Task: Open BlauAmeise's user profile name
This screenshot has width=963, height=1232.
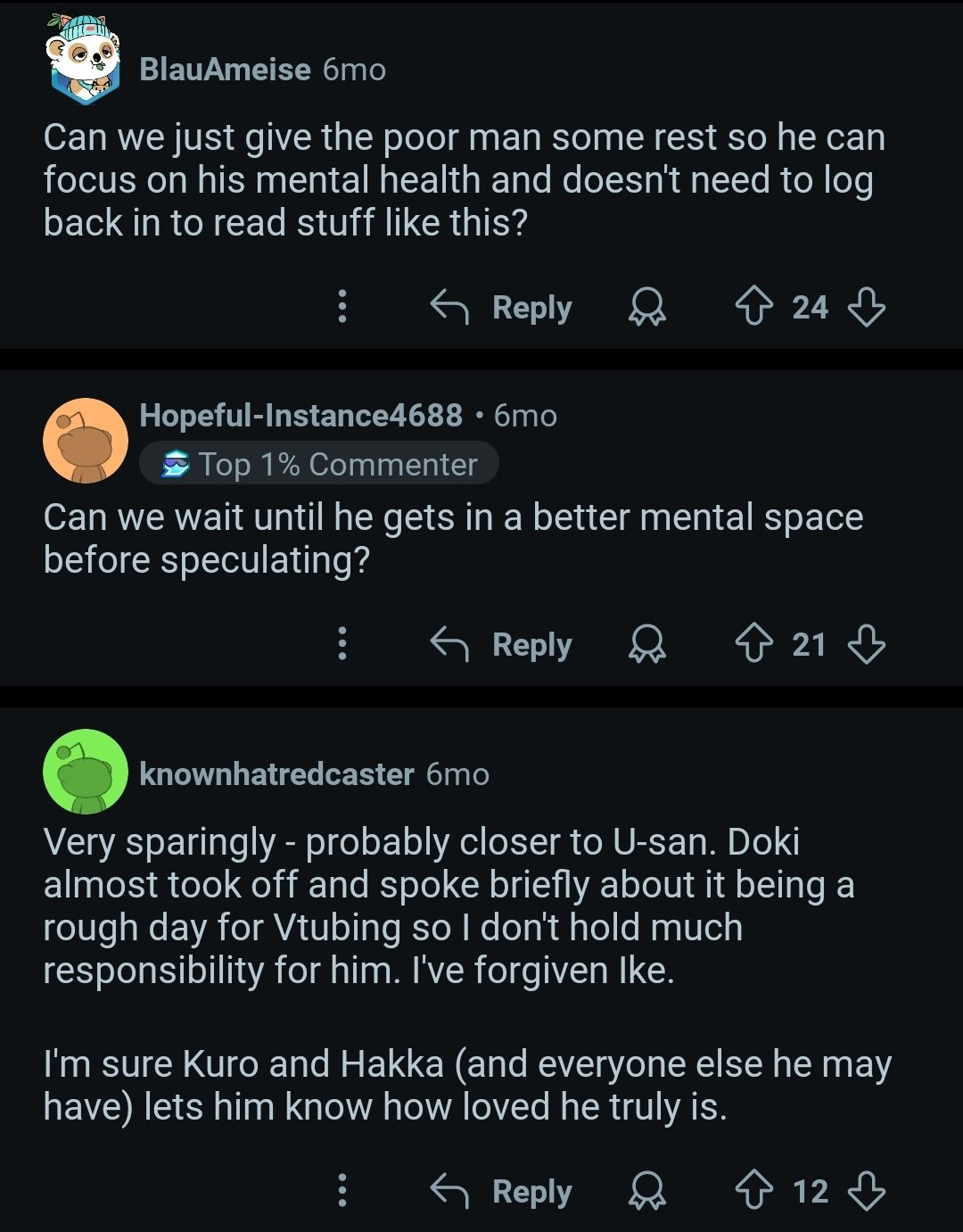Action: pyautogui.click(x=225, y=70)
